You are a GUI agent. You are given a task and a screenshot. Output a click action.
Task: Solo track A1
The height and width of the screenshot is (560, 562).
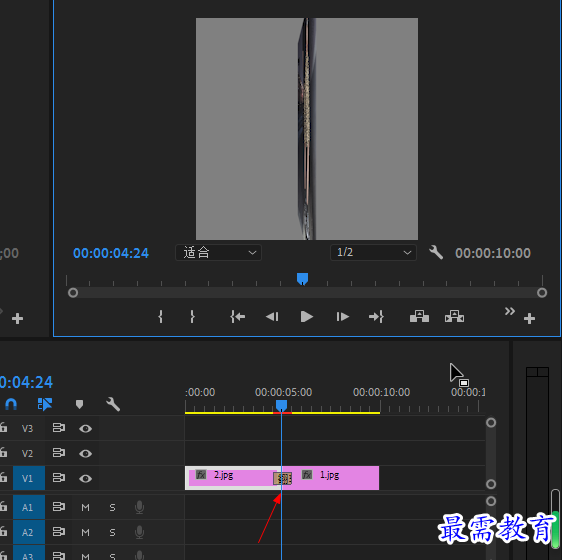pyautogui.click(x=112, y=507)
